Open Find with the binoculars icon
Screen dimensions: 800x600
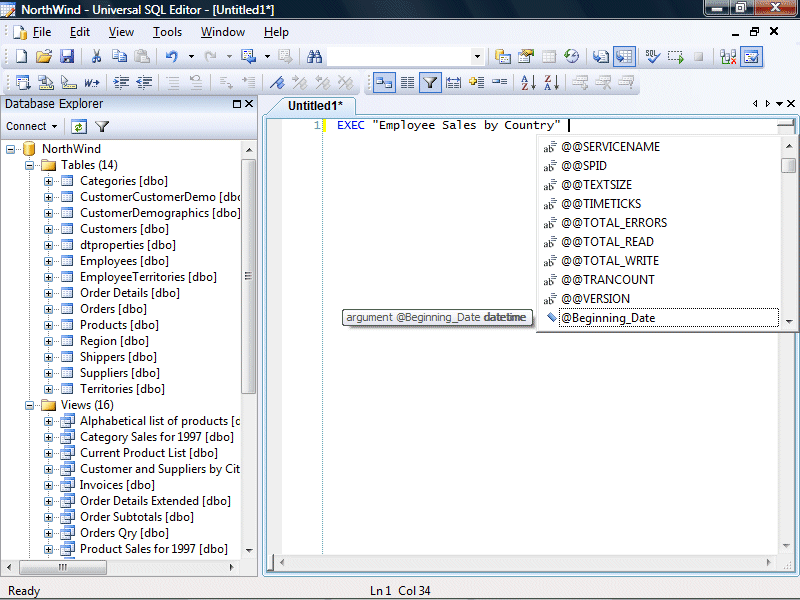[x=314, y=56]
